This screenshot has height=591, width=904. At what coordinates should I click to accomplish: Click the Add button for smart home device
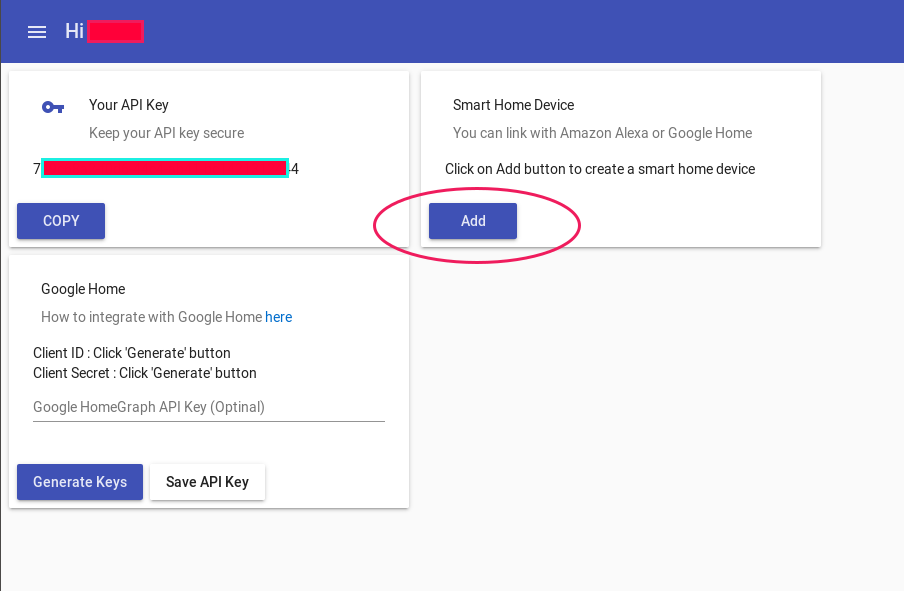point(472,221)
